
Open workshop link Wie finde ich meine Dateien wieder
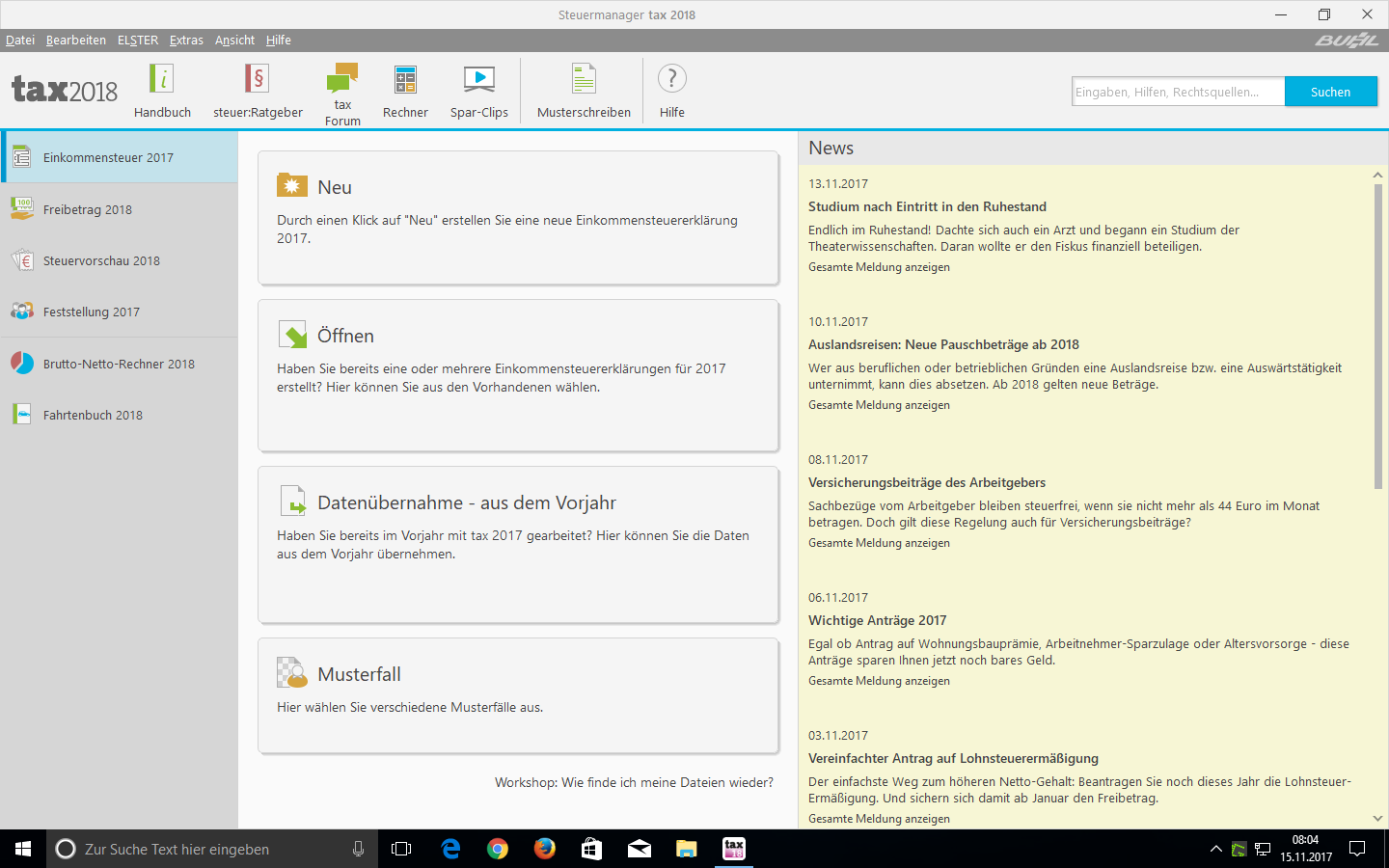pyautogui.click(x=634, y=782)
